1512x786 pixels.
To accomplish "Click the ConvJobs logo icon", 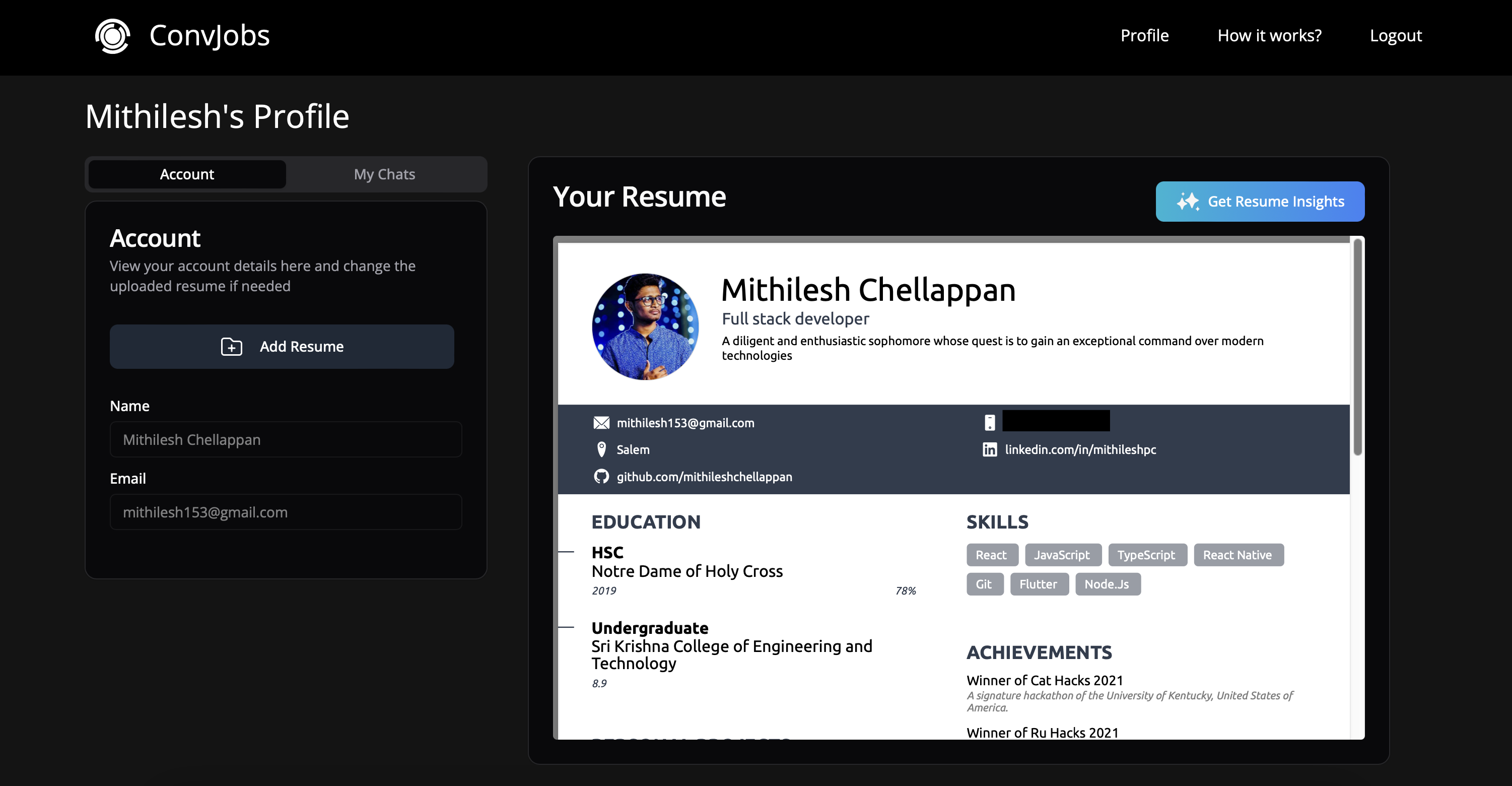I will click(x=112, y=36).
